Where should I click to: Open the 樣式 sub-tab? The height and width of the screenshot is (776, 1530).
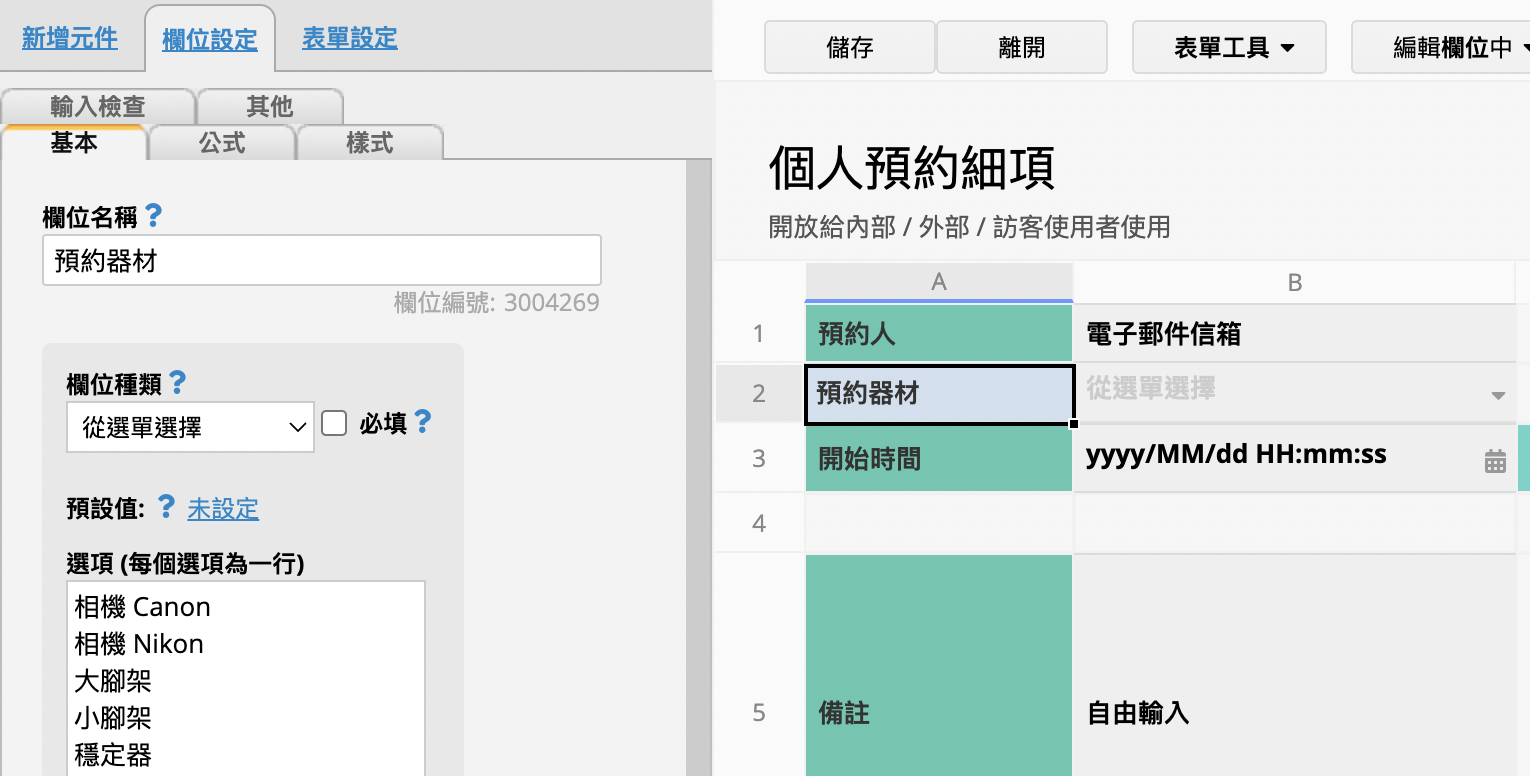click(369, 143)
